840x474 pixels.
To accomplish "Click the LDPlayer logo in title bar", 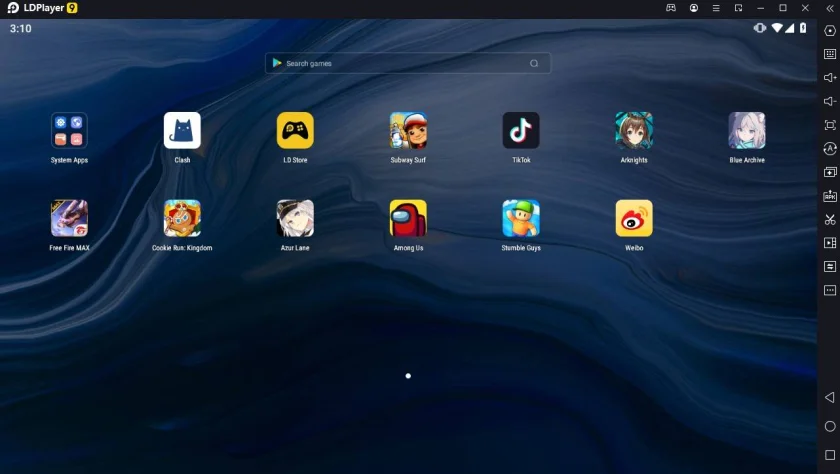I will 13,8.
